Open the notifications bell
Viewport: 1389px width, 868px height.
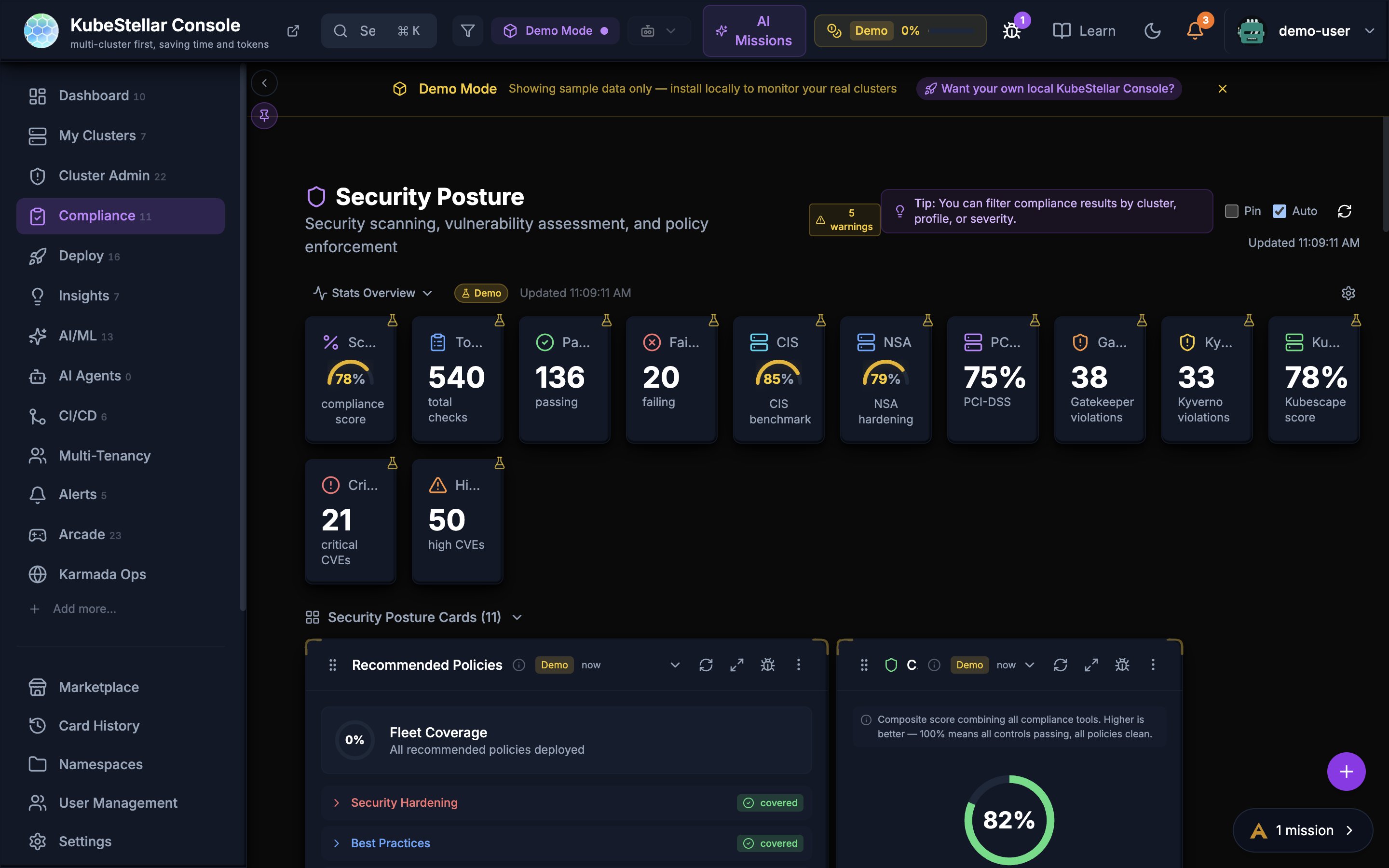[x=1195, y=31]
